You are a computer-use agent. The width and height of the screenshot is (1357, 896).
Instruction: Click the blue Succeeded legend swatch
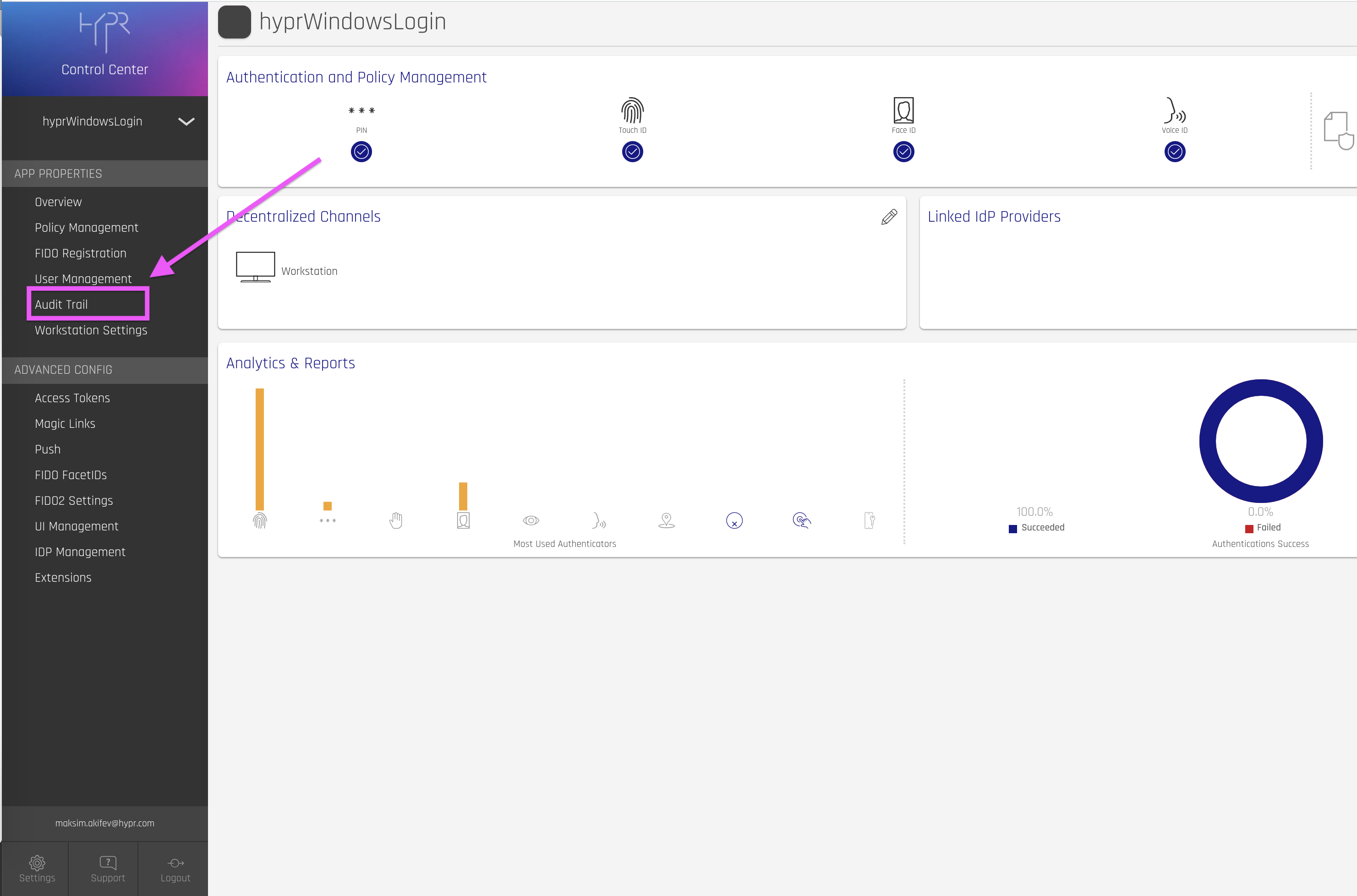tap(1012, 529)
